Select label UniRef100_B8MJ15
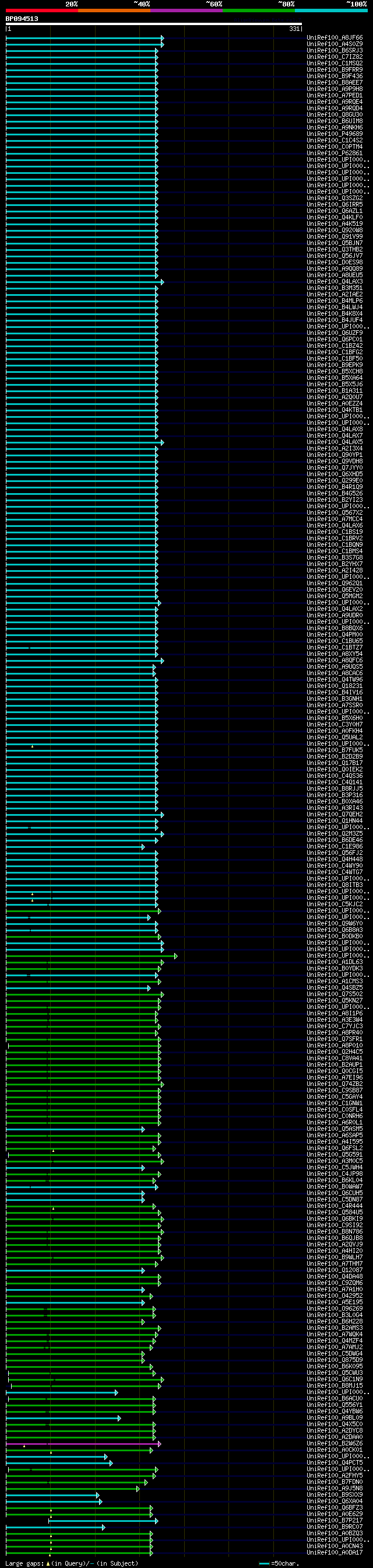 click(335, 1386)
